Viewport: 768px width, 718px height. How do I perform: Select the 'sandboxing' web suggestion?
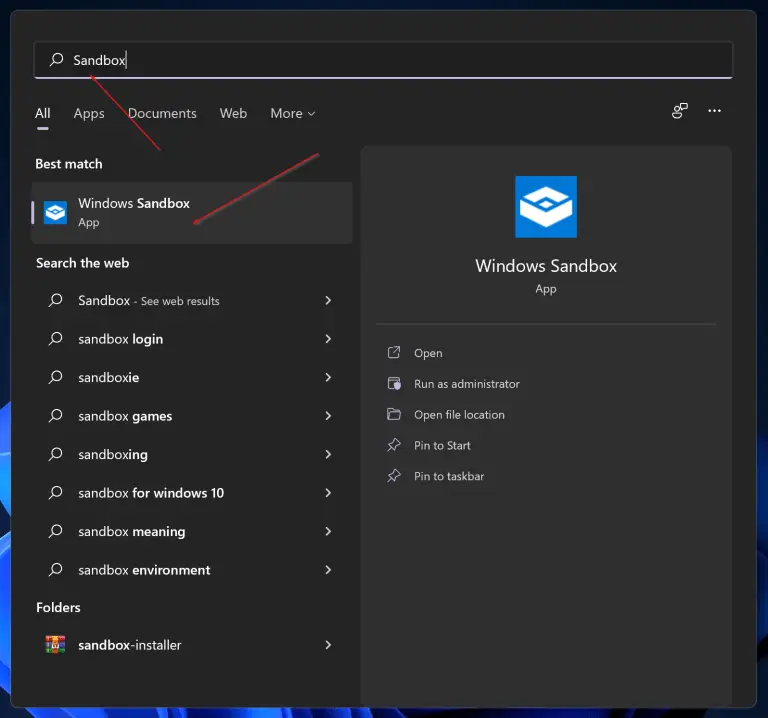(x=192, y=455)
